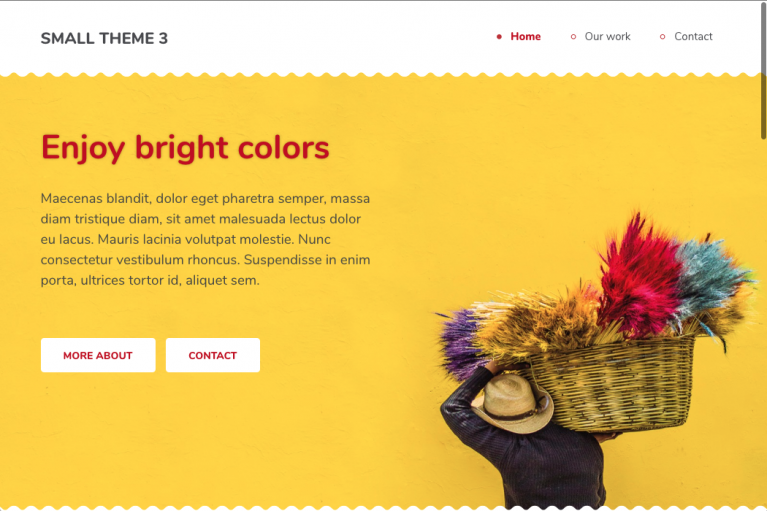The image size is (767, 511).
Task: Click the white CONTACT button under the paragraph
Action: (213, 355)
